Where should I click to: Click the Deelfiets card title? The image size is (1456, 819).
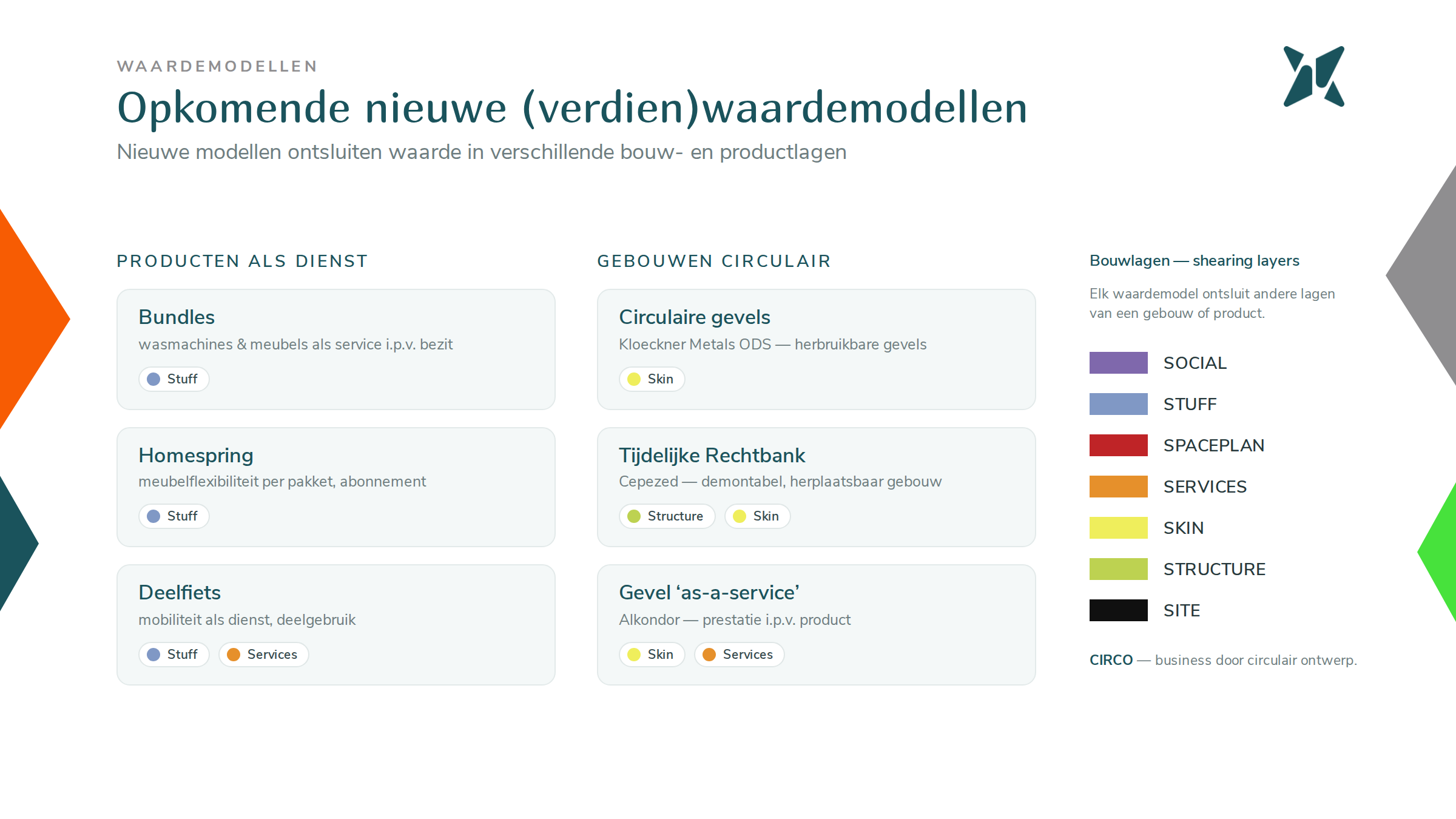(x=180, y=593)
